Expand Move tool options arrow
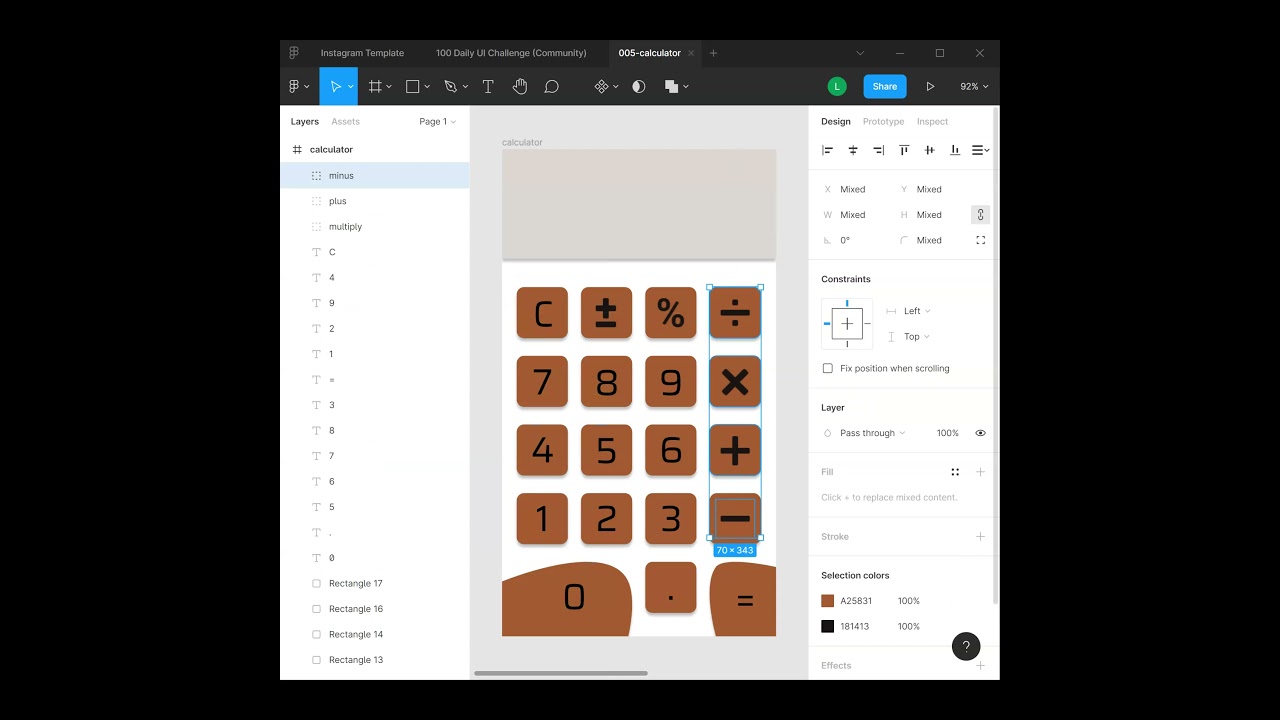 [x=350, y=87]
